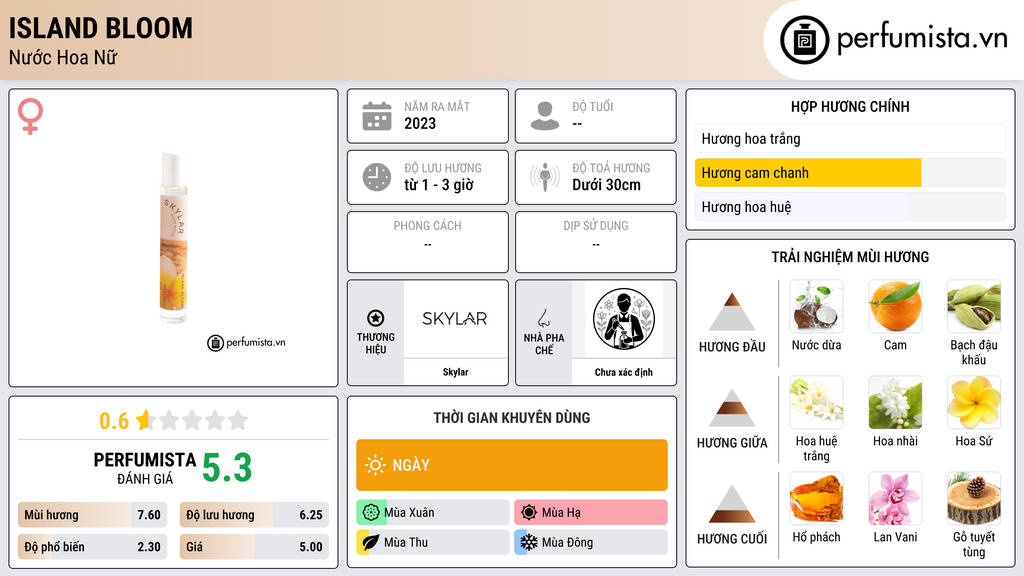
Task: Click the Độ phổ biến 2.30 score bar
Action: point(92,547)
